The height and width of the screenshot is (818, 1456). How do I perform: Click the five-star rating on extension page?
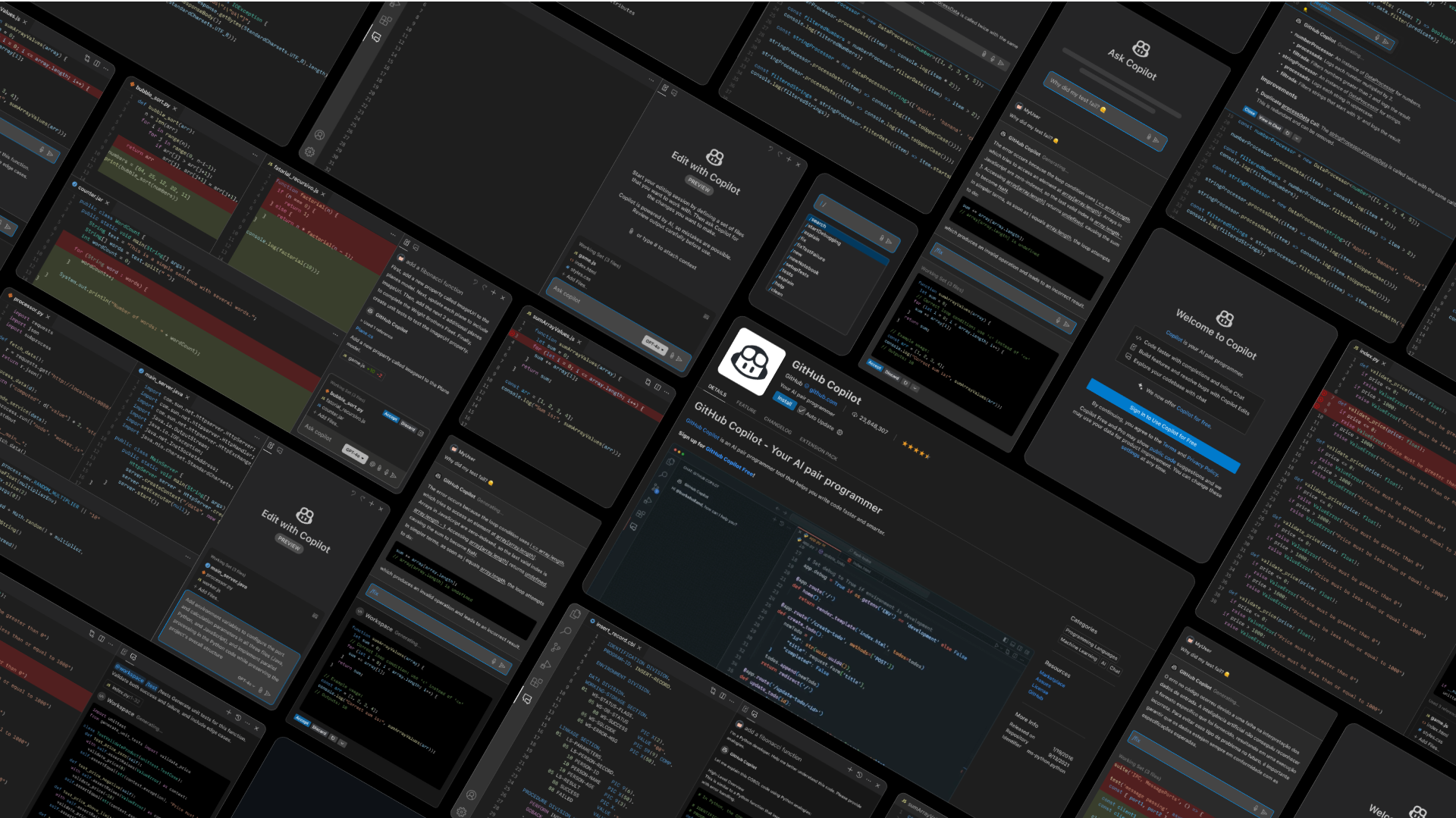[x=915, y=450]
